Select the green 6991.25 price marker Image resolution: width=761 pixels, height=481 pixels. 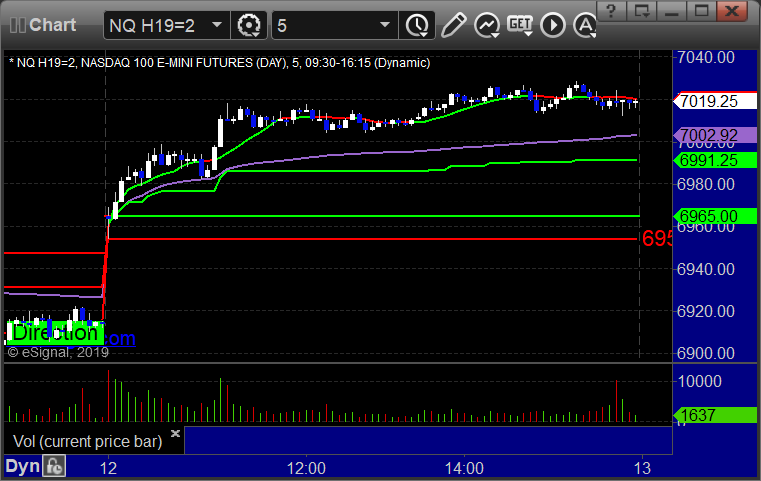(714, 160)
